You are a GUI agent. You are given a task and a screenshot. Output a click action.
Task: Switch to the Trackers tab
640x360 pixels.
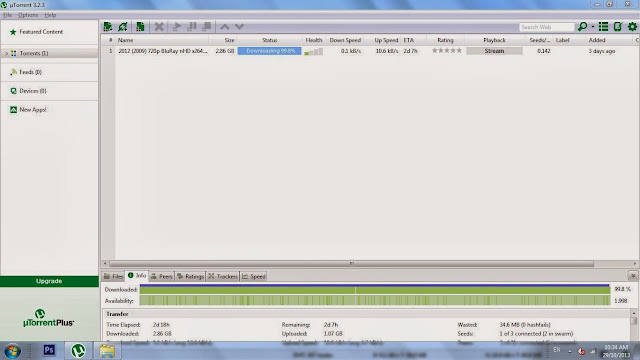coord(223,276)
